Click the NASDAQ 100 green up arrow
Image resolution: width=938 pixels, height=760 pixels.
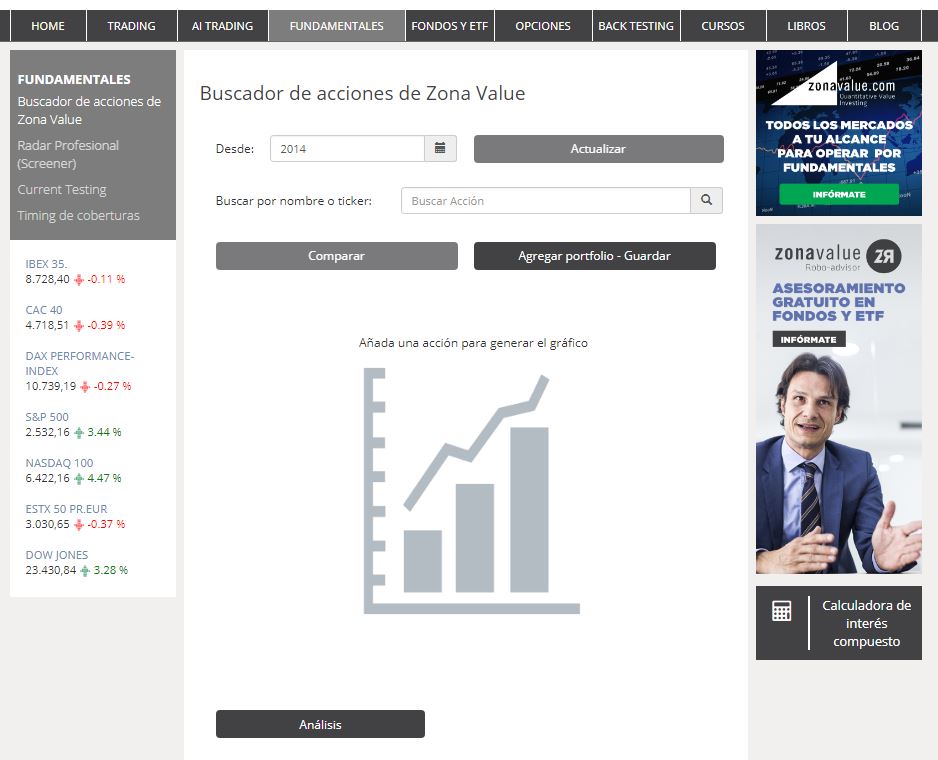[79, 479]
